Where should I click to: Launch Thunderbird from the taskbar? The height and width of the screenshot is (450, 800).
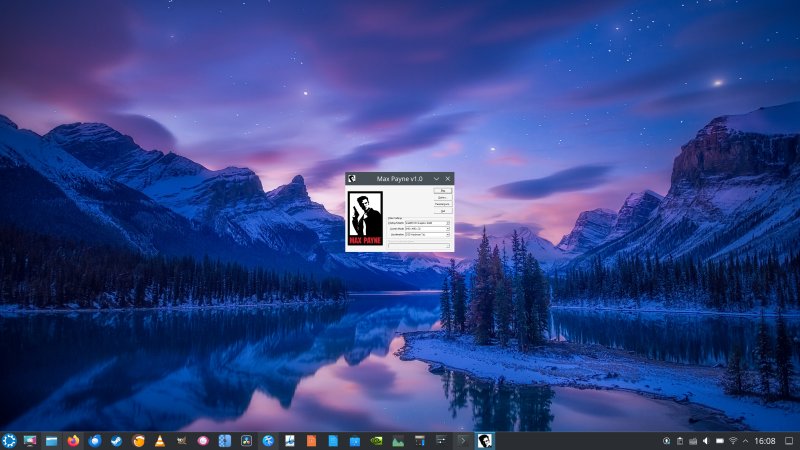(x=95, y=441)
